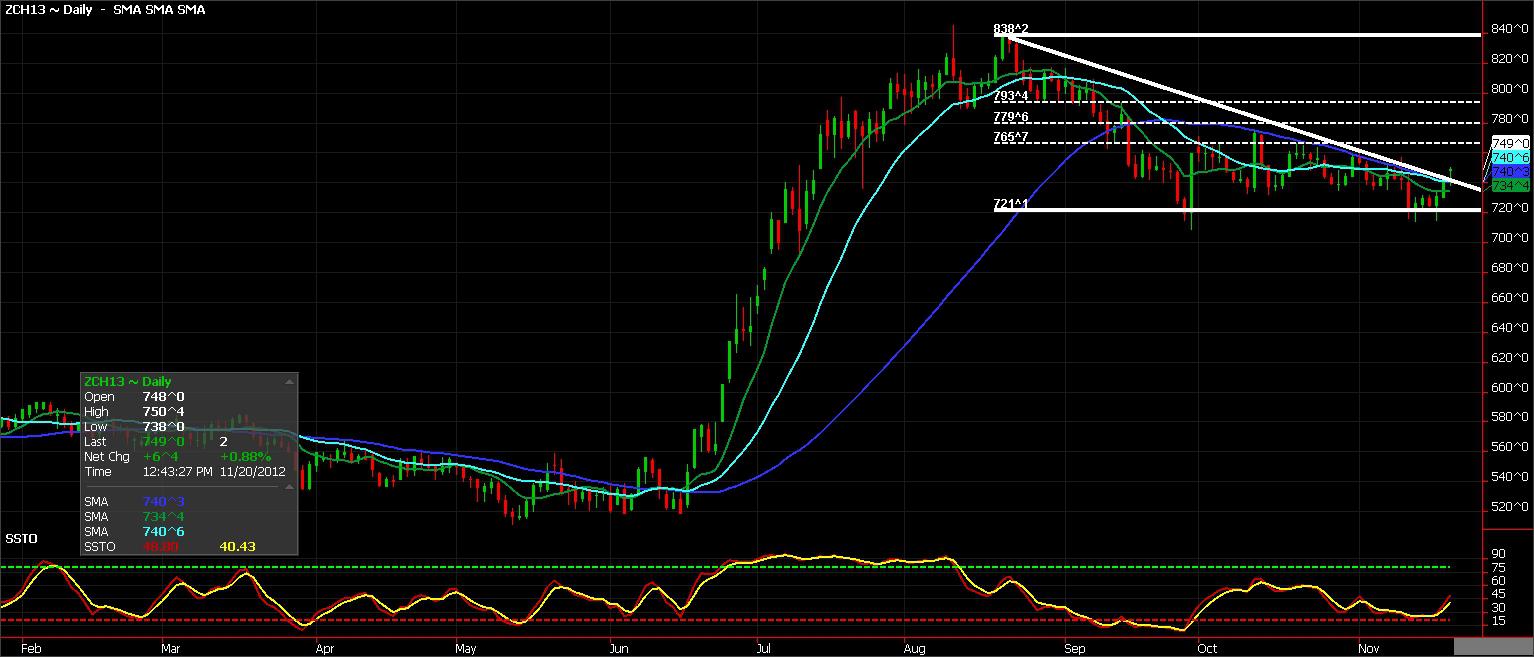This screenshot has height=657, width=1534.
Task: Click the green 734^4 SMA price tag
Action: 1510,186
